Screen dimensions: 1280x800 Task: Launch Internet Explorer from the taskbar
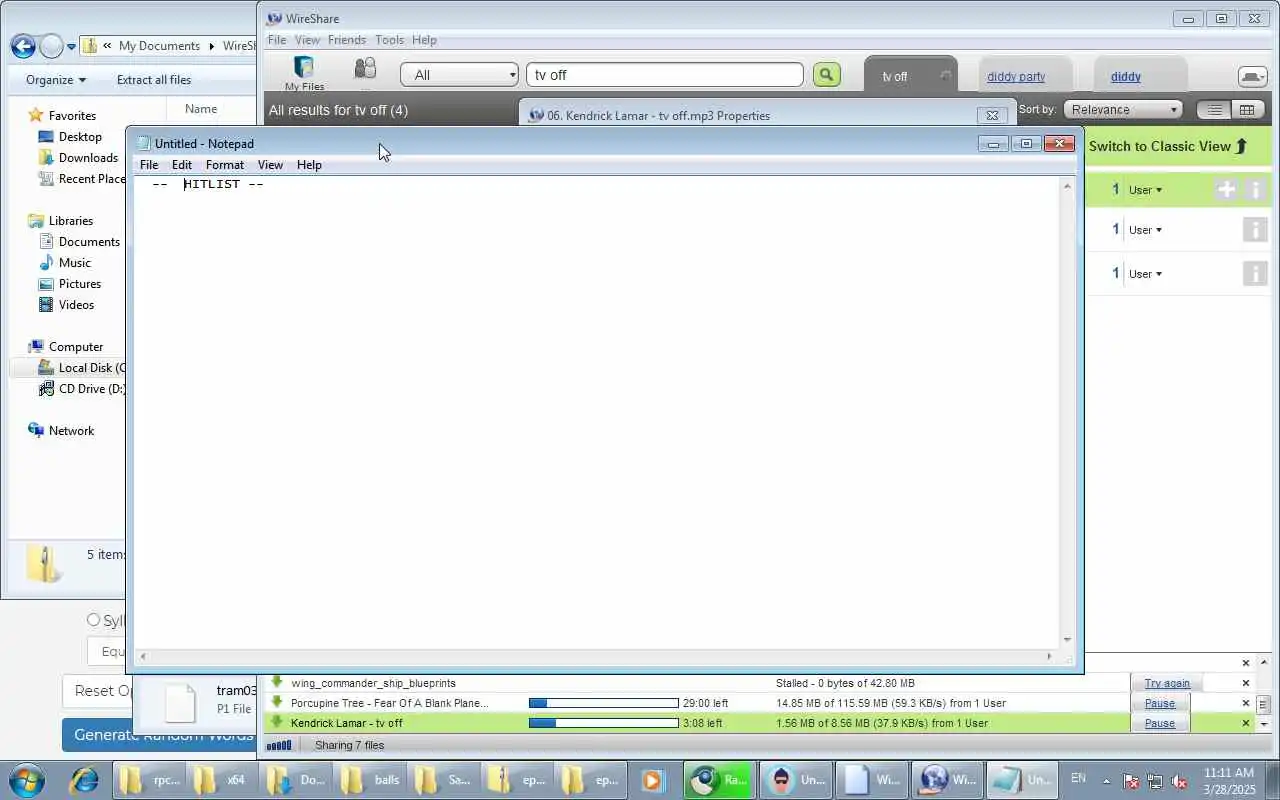[83, 780]
